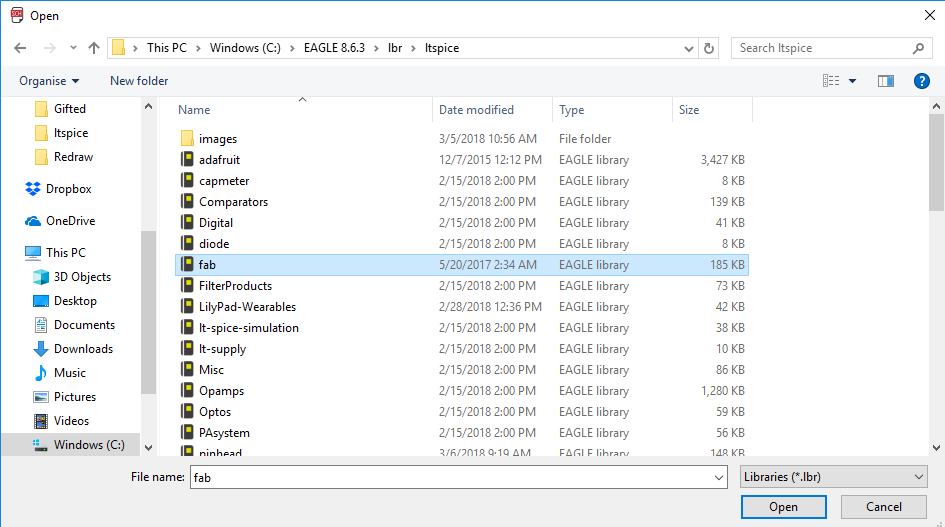
Task: Expand the address bar history dropdown
Action: click(689, 49)
